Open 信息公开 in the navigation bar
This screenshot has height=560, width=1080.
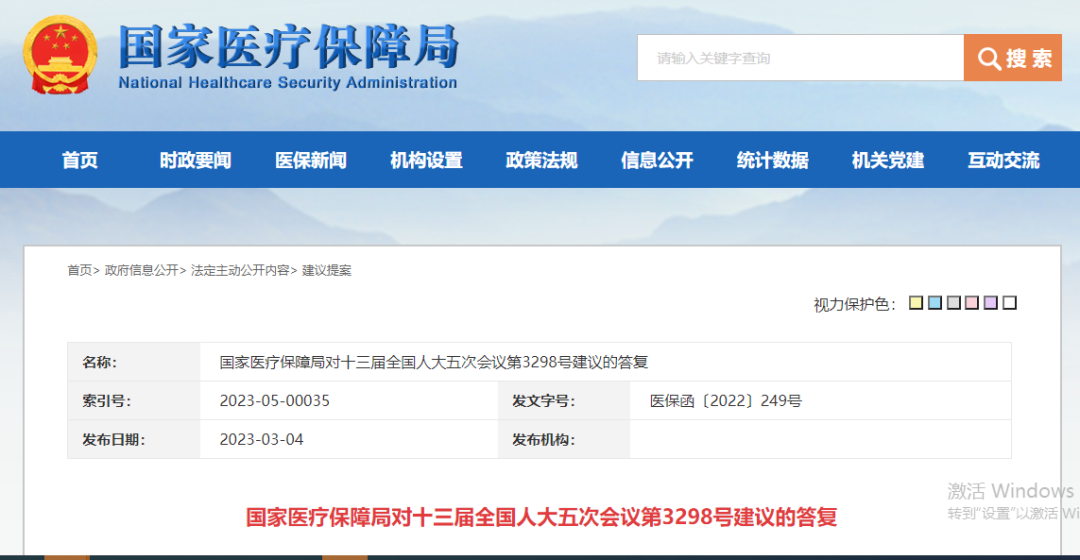click(657, 160)
